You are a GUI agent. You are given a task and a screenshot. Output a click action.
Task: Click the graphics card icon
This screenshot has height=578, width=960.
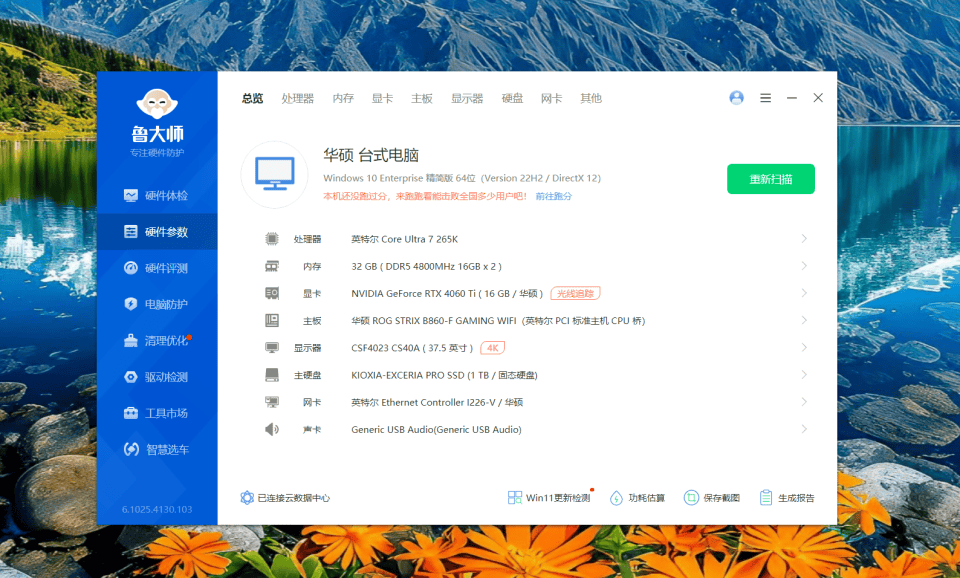pyautogui.click(x=272, y=293)
